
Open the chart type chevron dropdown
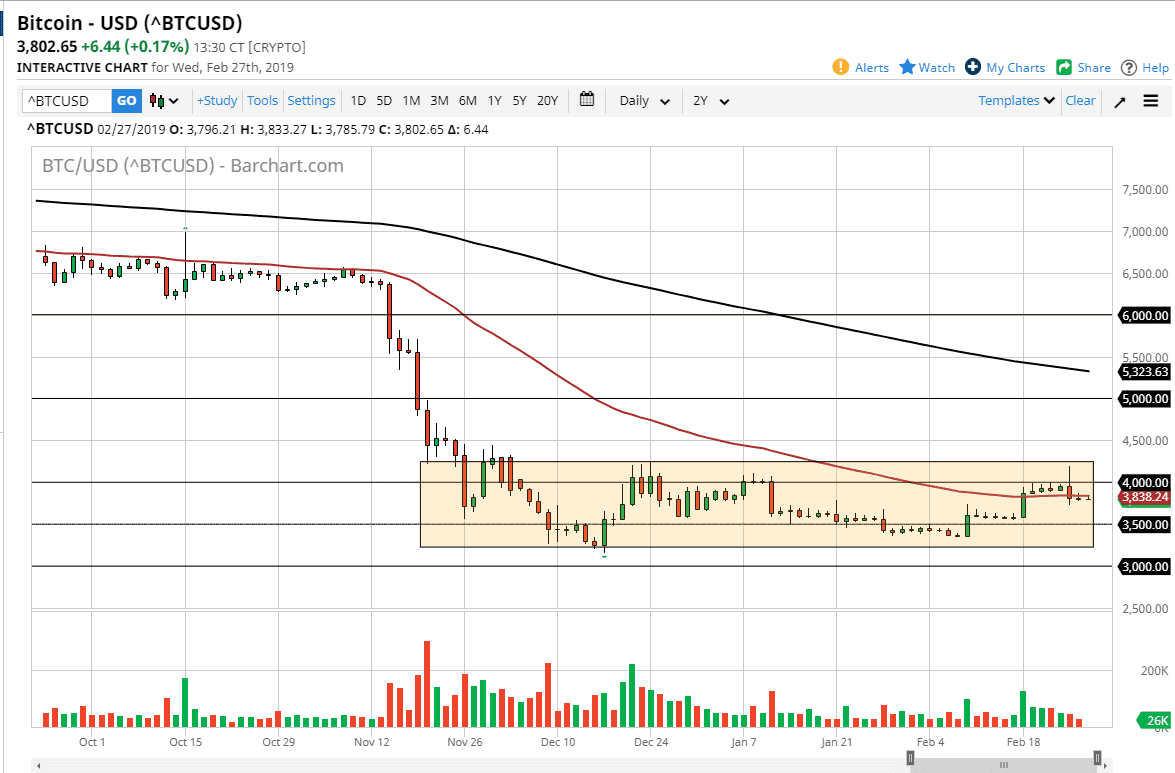172,100
